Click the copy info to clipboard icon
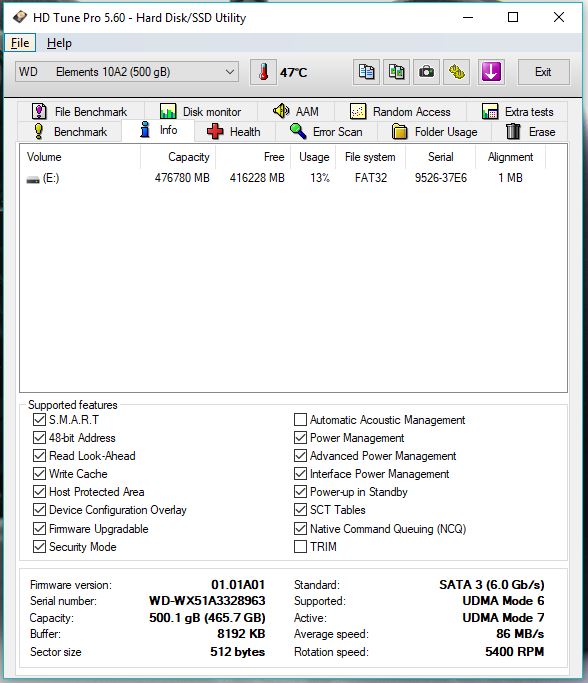The width and height of the screenshot is (588, 683). coord(366,72)
